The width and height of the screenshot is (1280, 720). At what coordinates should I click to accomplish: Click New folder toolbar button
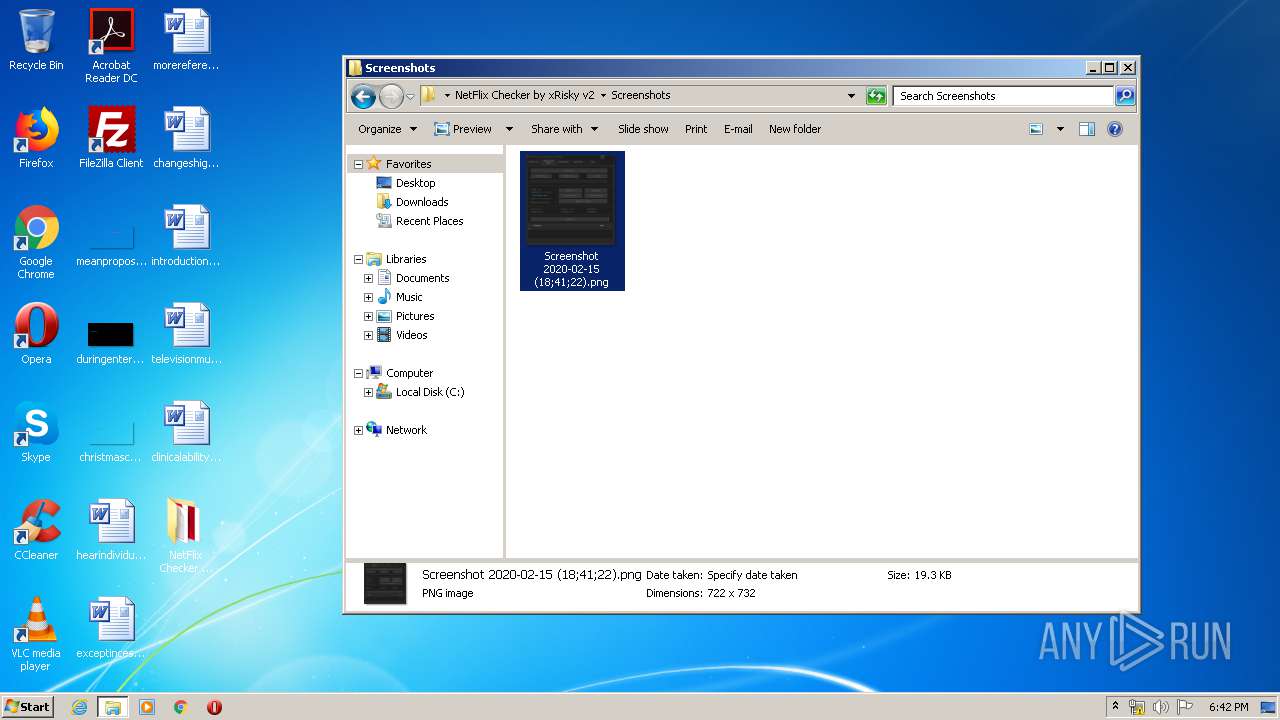pyautogui.click(x=795, y=129)
